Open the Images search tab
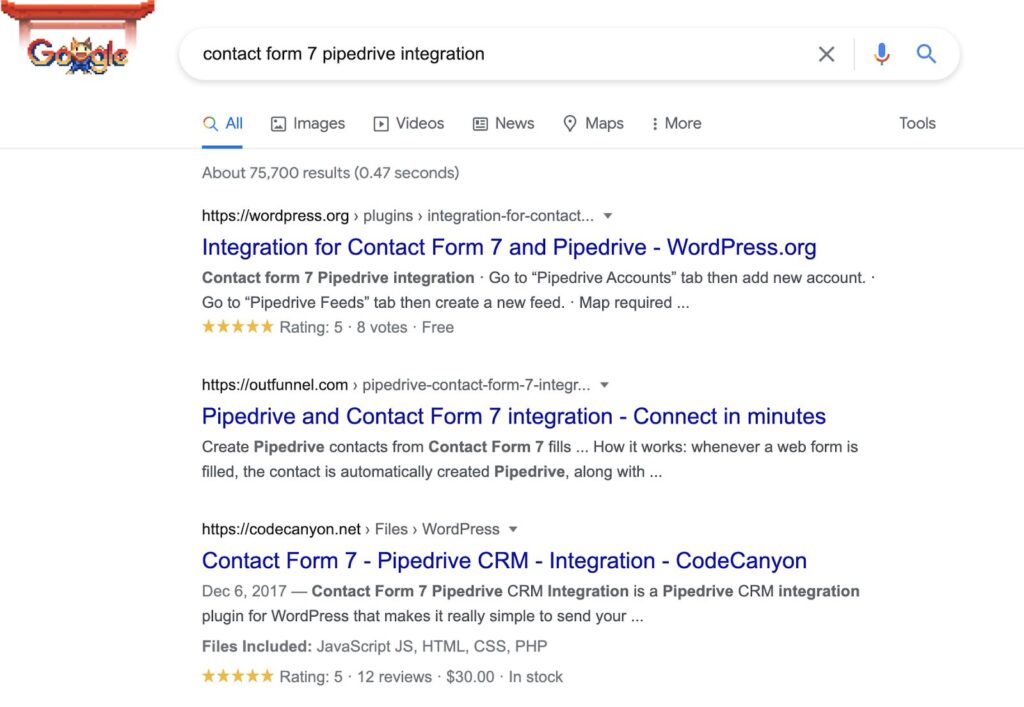Screen dimensions: 1024x707 click(308, 123)
